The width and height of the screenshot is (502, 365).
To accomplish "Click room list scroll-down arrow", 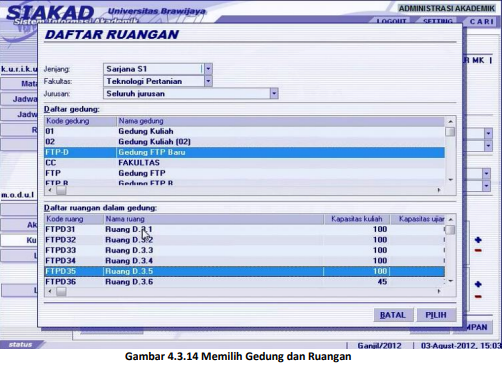I will [450, 282].
